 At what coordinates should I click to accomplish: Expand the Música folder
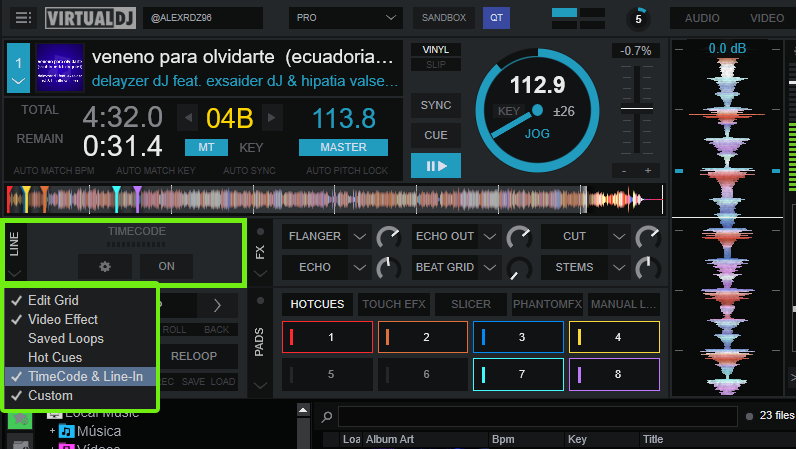tap(52, 431)
